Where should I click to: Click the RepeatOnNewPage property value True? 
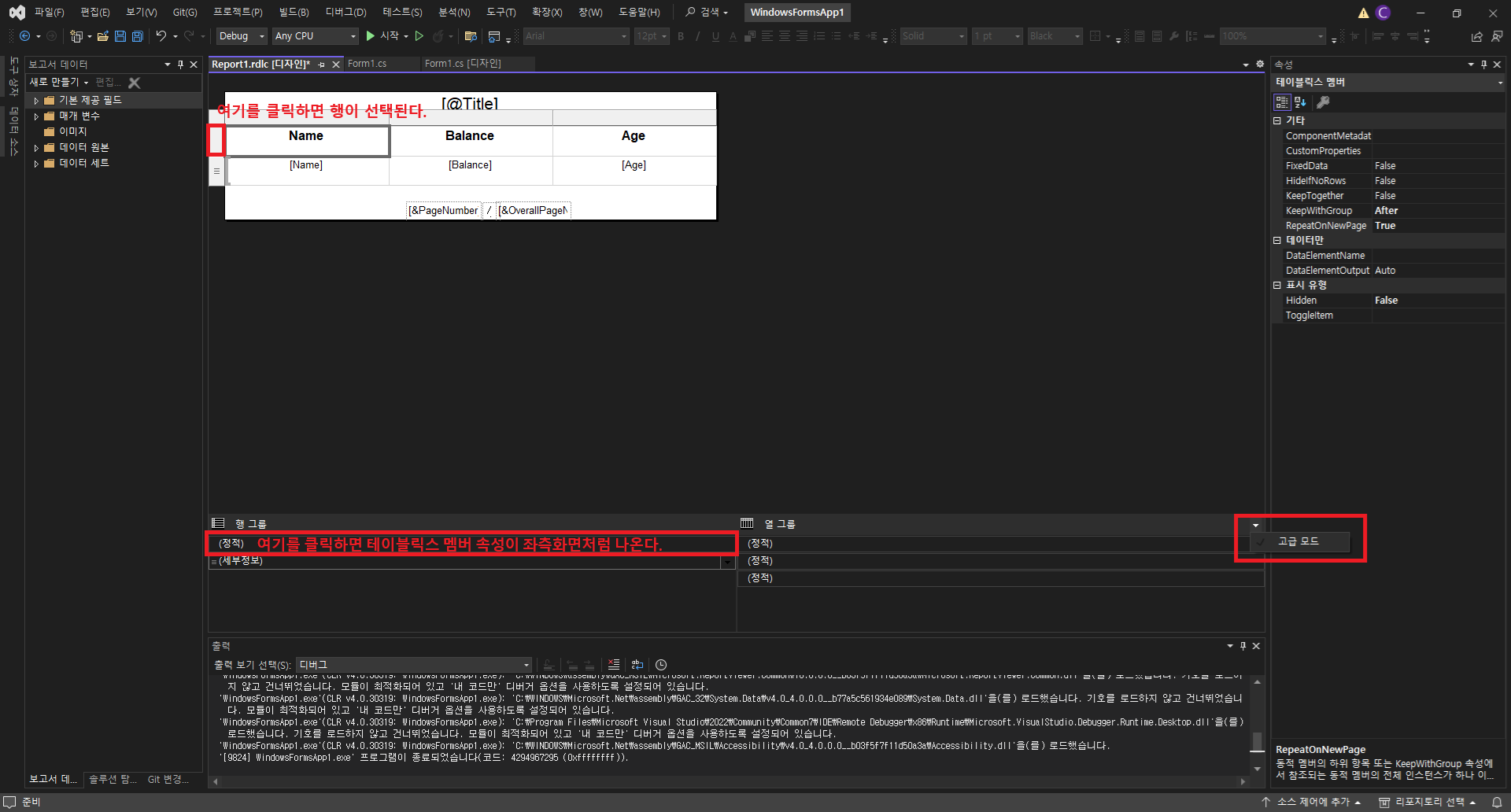click(x=1439, y=226)
